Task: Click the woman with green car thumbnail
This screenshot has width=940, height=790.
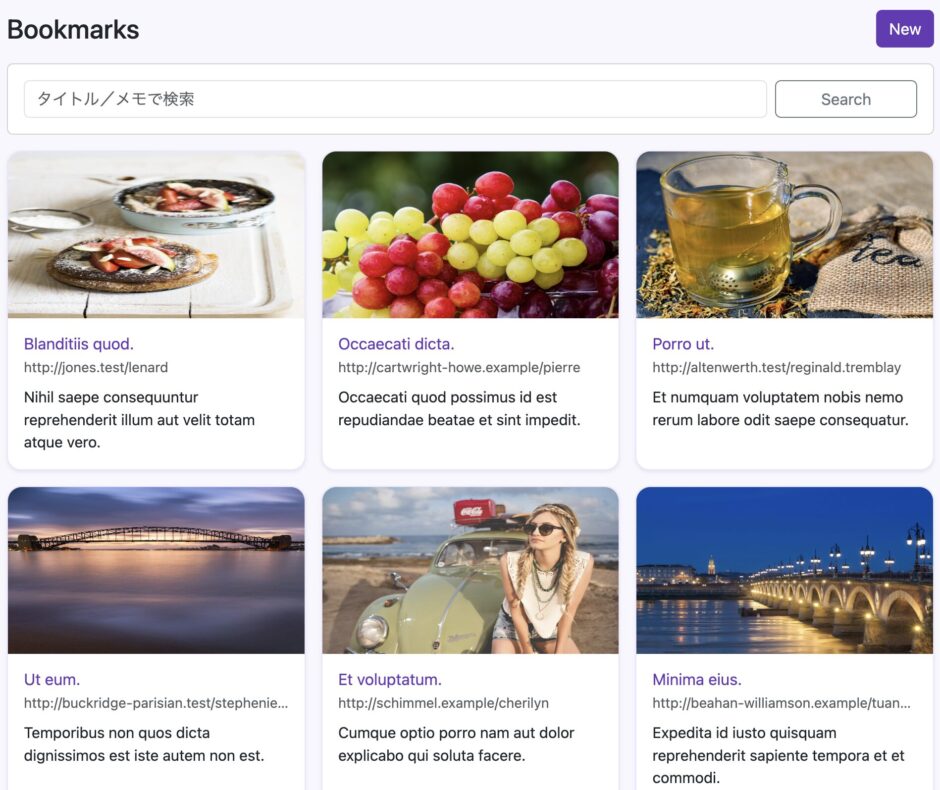Action: click(x=470, y=570)
